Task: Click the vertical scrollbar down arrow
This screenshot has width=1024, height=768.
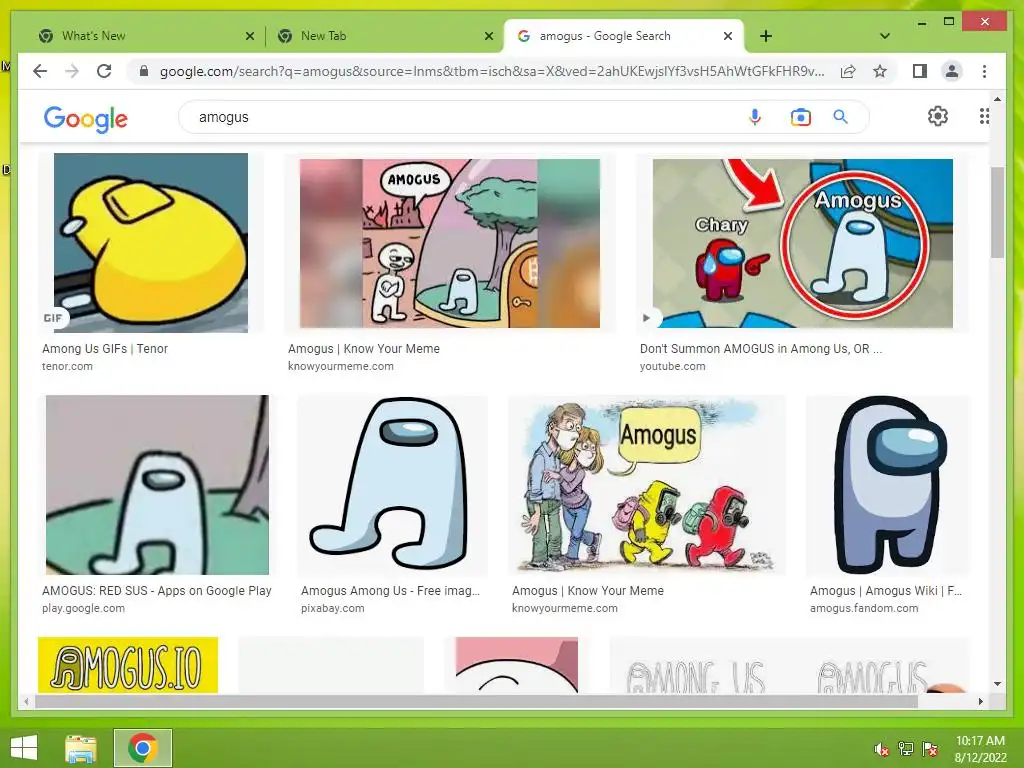Action: [x=997, y=684]
